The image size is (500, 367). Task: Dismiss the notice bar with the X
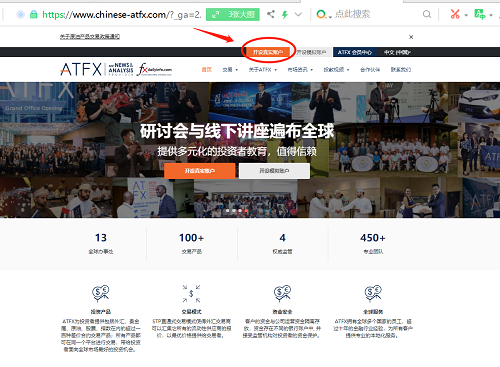point(411,37)
